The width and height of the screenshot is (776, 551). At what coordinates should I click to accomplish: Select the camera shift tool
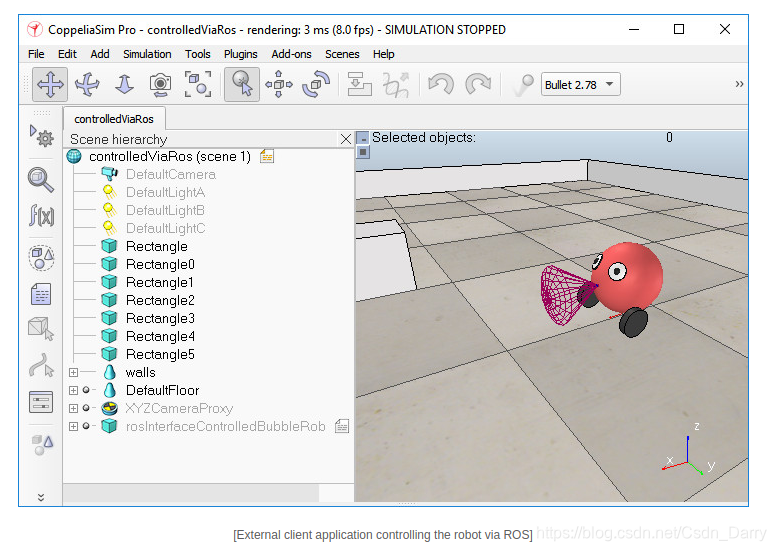point(124,84)
